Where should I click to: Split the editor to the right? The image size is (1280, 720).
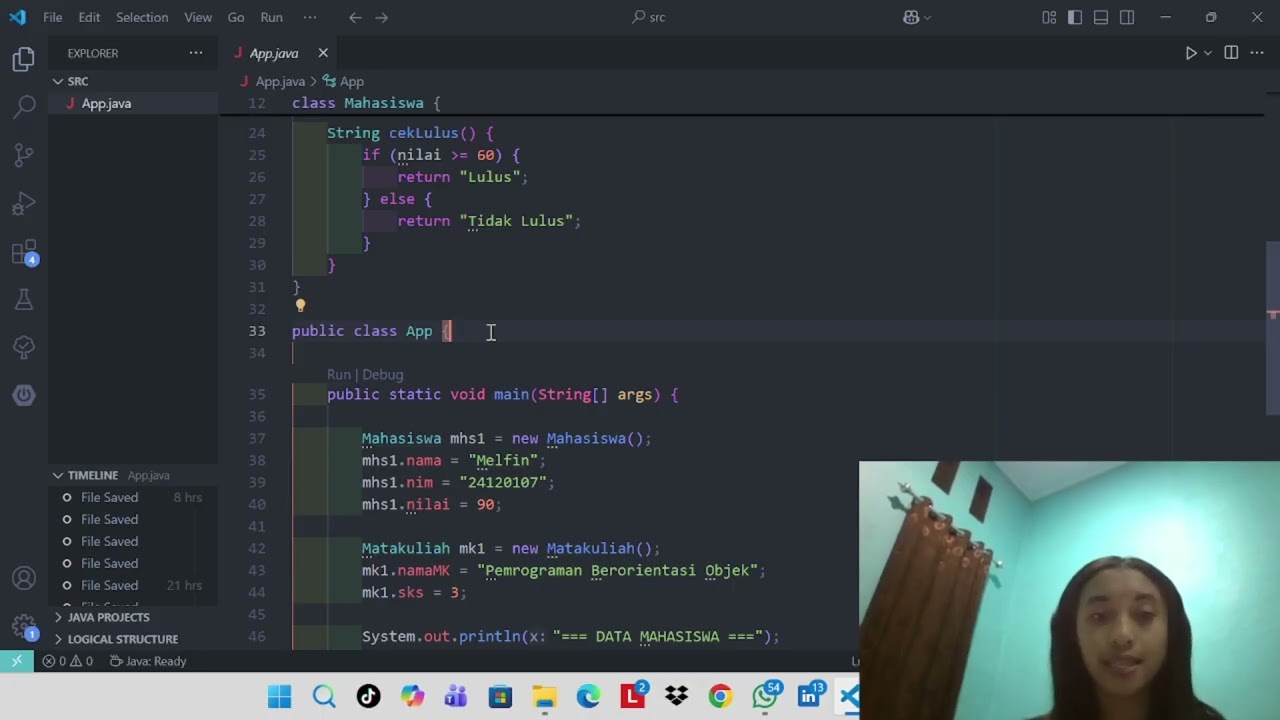1231,53
